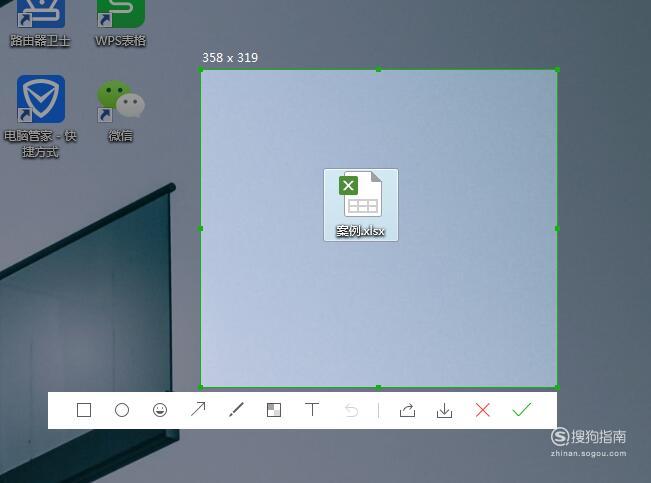Click the right-middle selection edge handle

pos(557,228)
